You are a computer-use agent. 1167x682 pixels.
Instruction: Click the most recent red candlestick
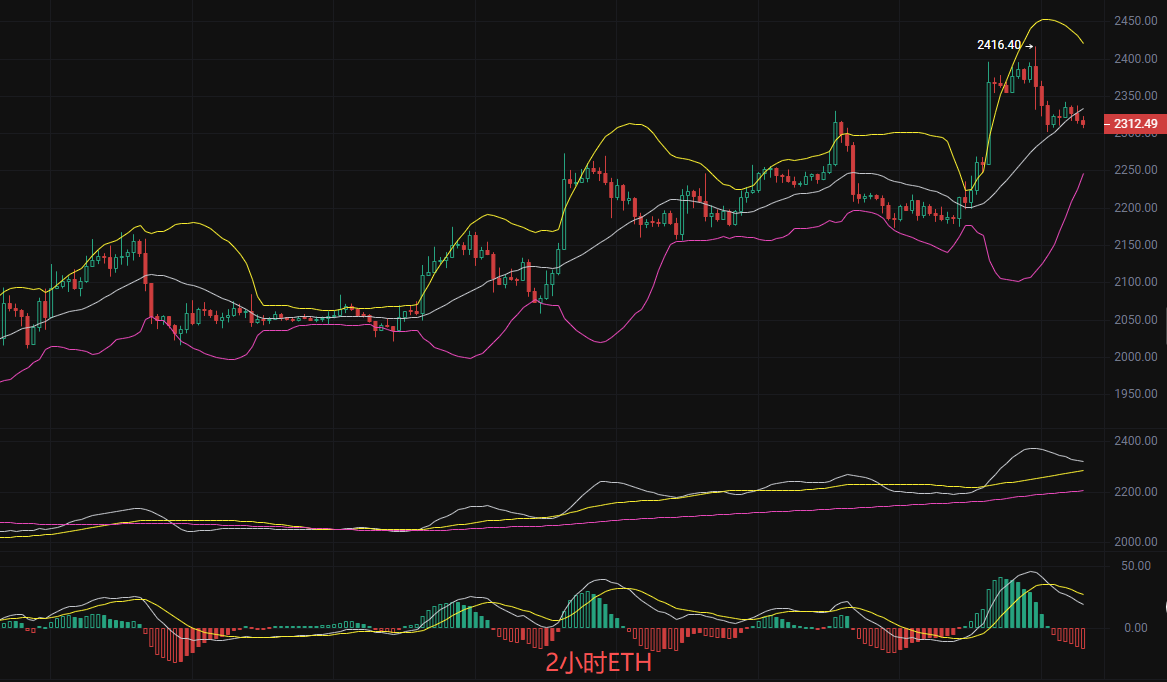pyautogui.click(x=1082, y=121)
